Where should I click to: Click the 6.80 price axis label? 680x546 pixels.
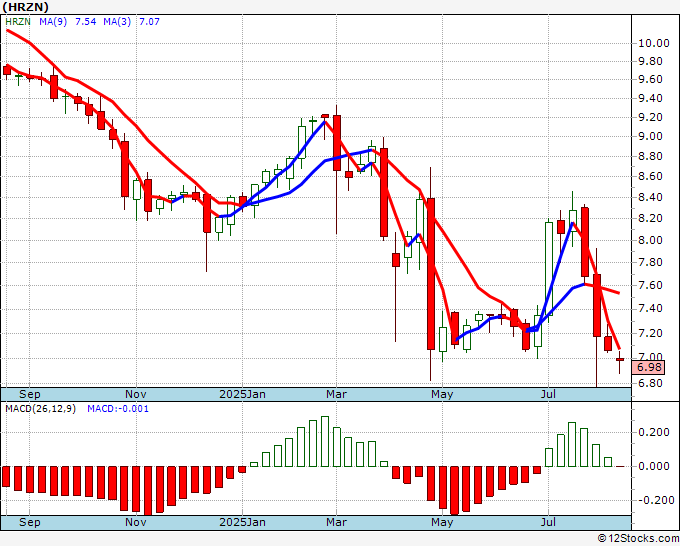click(x=650, y=383)
